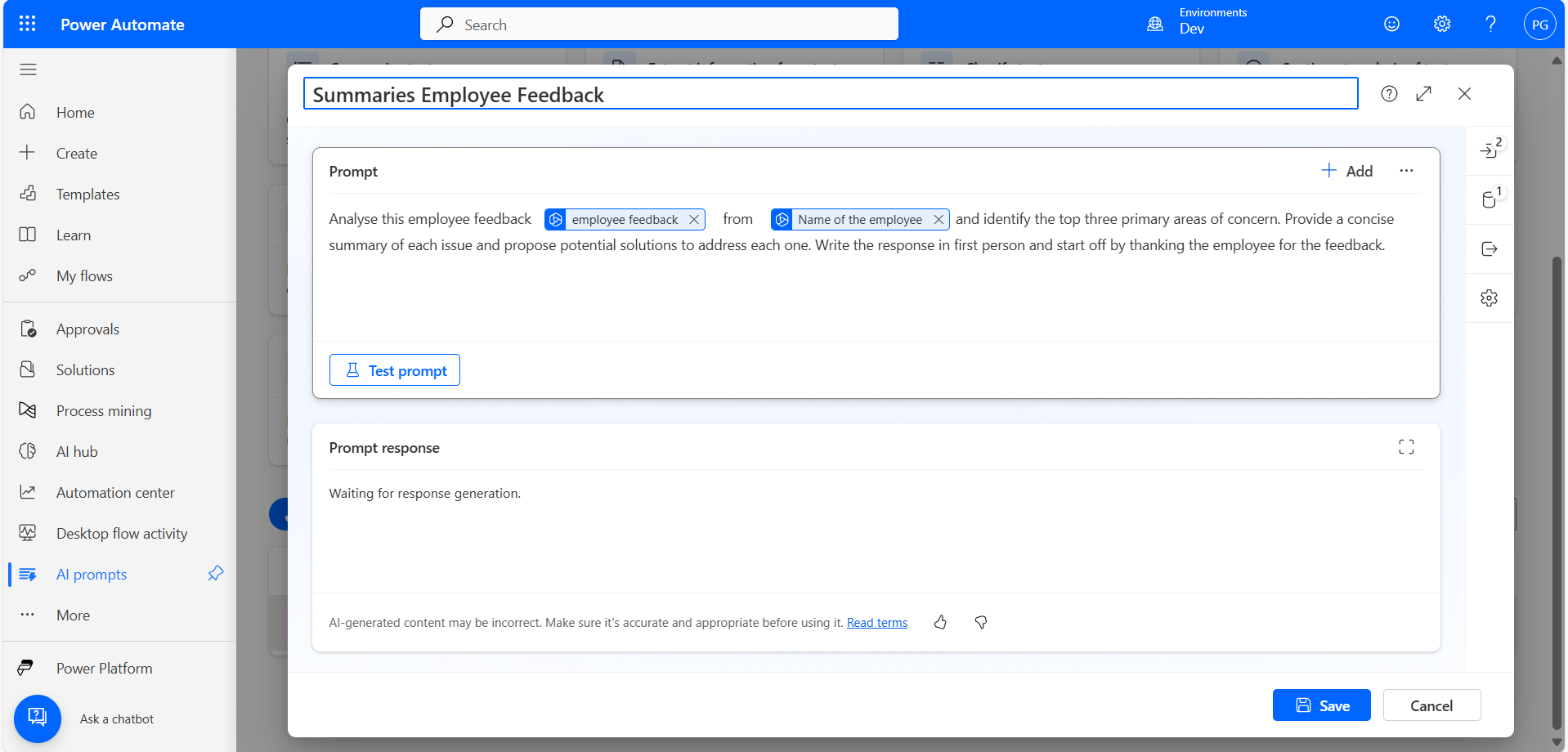1568x752 pixels.
Task: Unpin AI prompts from the sidebar
Action: click(216, 574)
